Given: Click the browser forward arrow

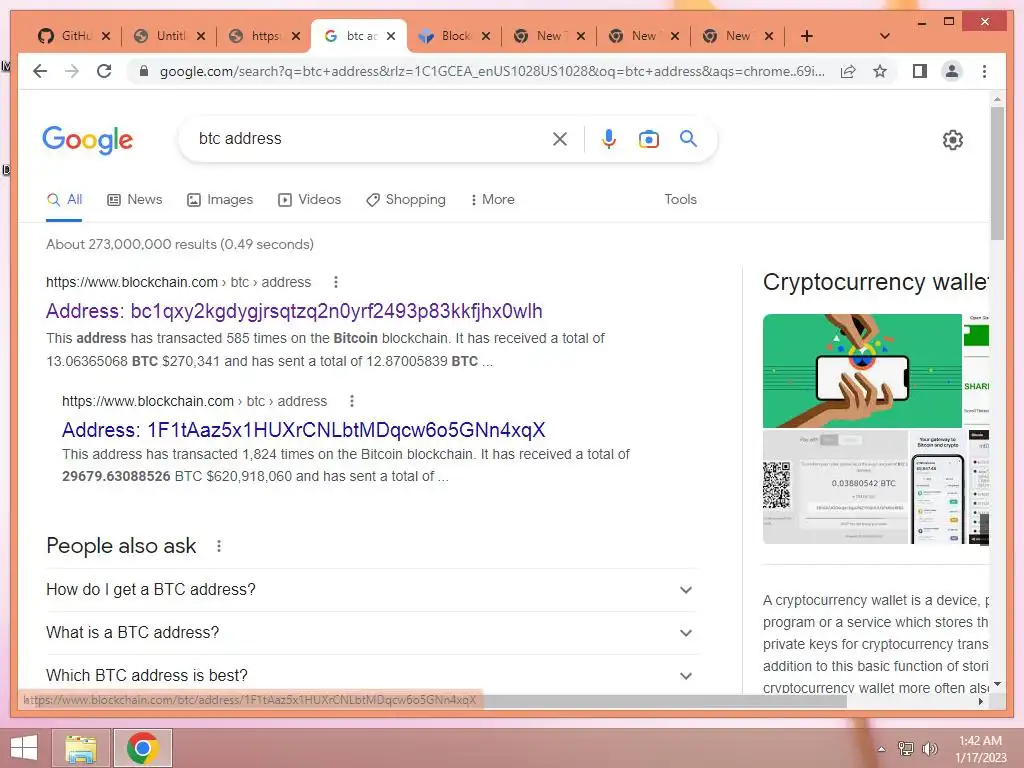Looking at the screenshot, I should (x=72, y=71).
